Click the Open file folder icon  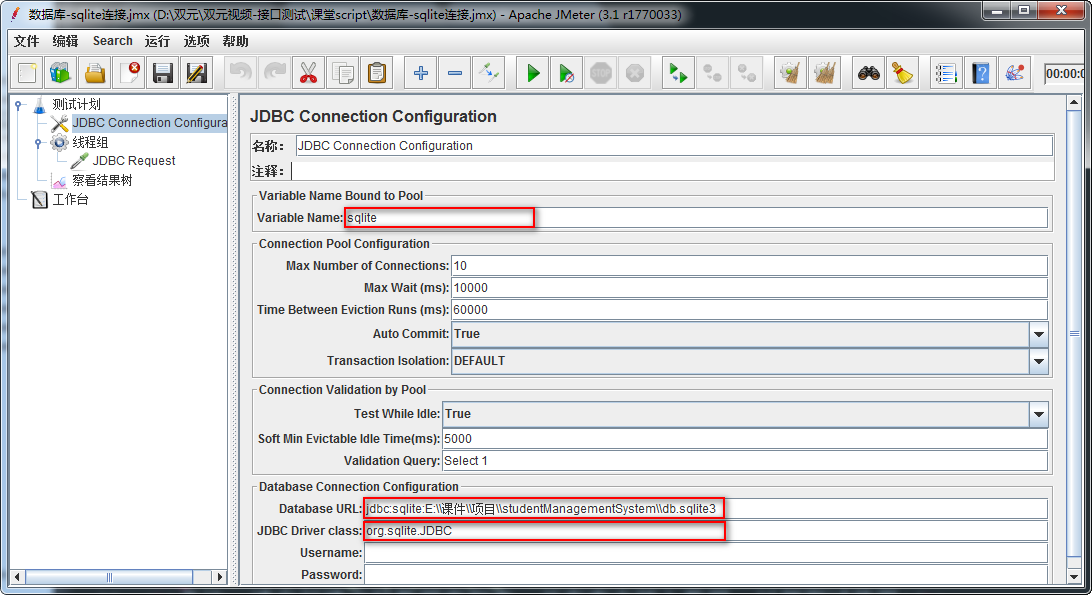coord(95,73)
